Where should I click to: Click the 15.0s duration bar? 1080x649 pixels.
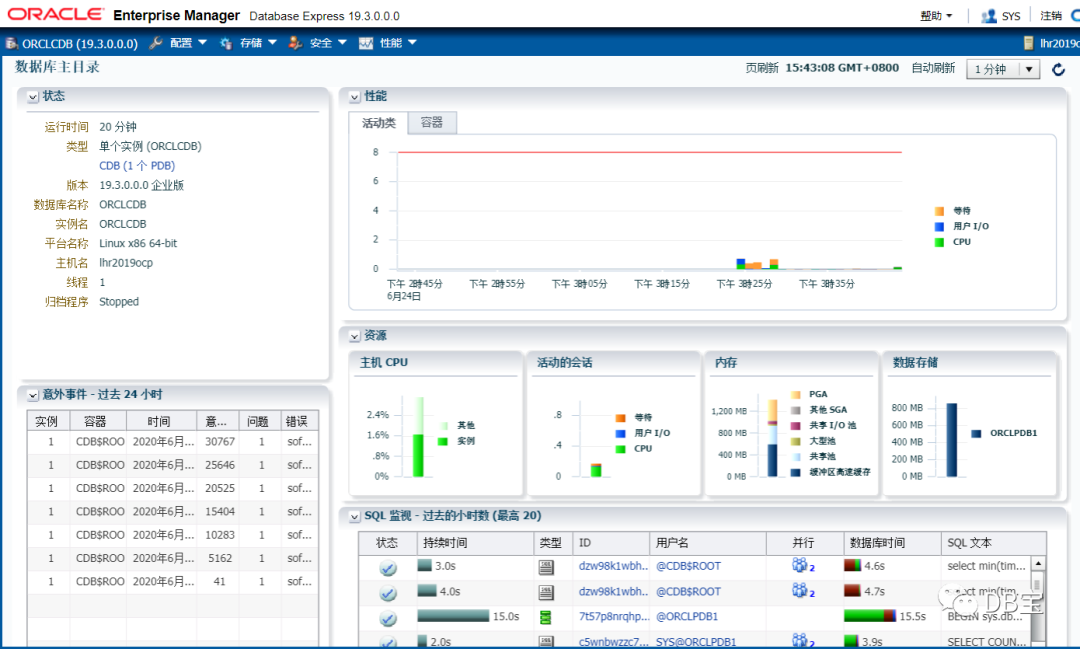(453, 616)
